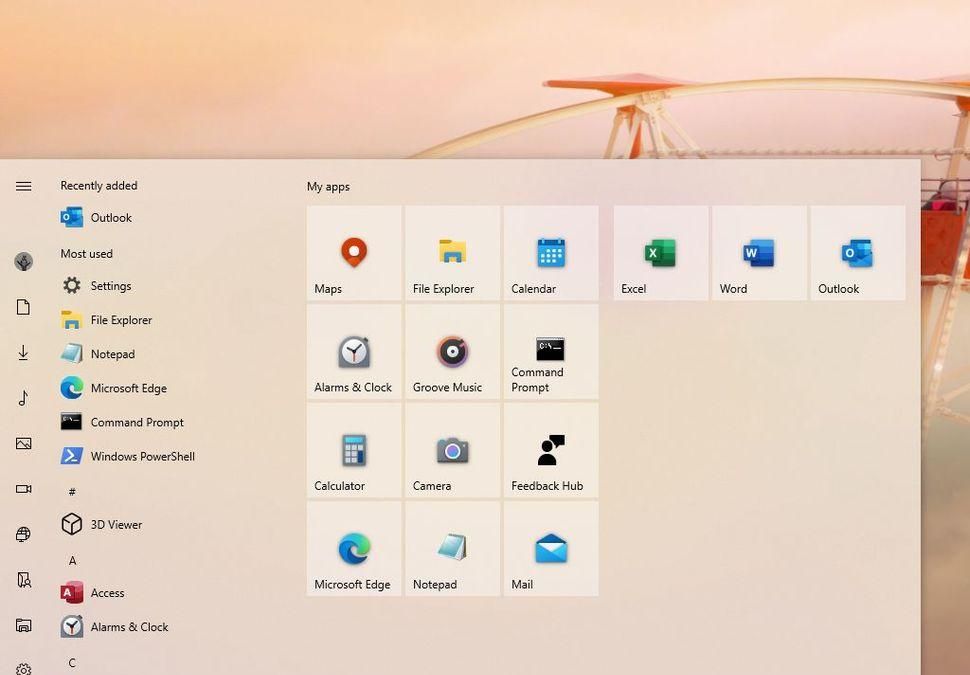Expand the hamburger navigation menu
Screen dimensions: 970x675
tap(23, 185)
